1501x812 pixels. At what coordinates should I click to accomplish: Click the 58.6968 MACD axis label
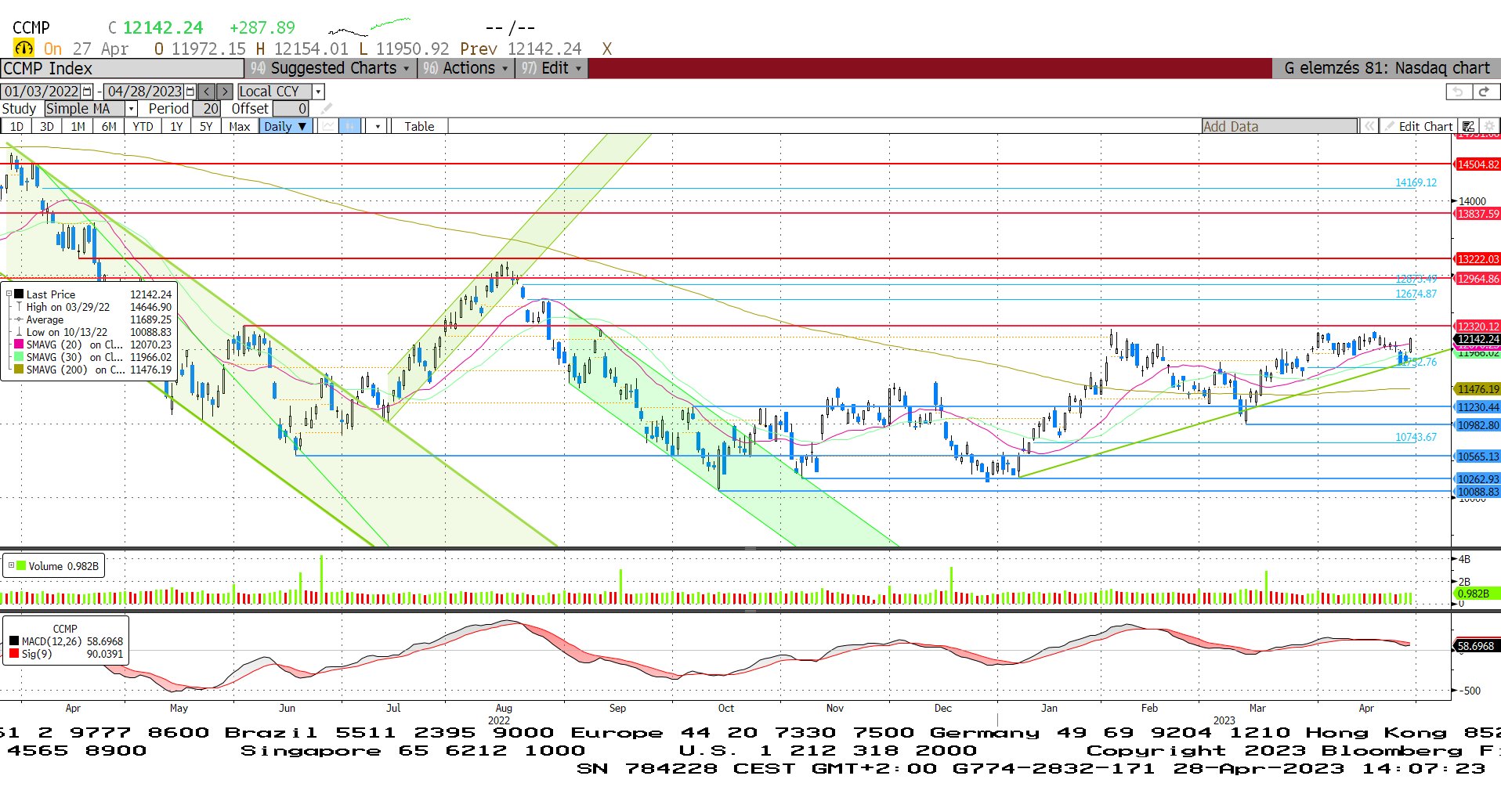click(1477, 646)
